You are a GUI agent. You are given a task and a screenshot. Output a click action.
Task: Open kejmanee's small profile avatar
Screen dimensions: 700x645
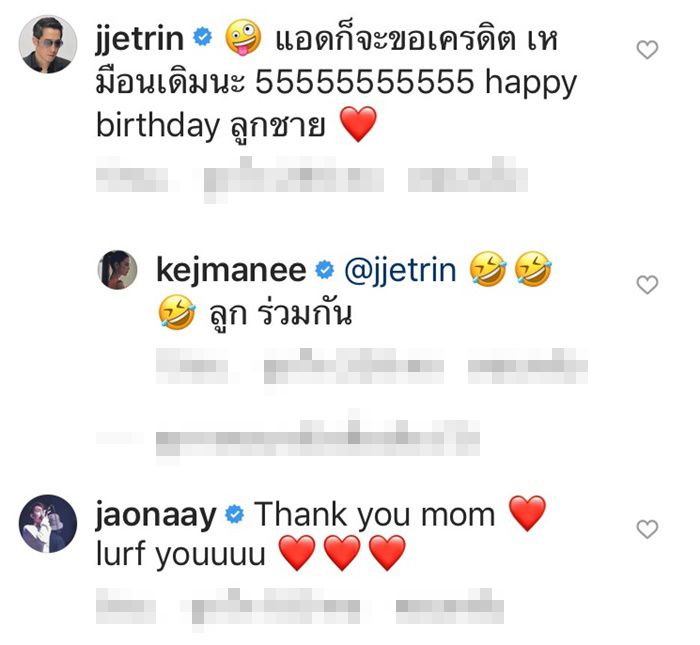(118, 270)
